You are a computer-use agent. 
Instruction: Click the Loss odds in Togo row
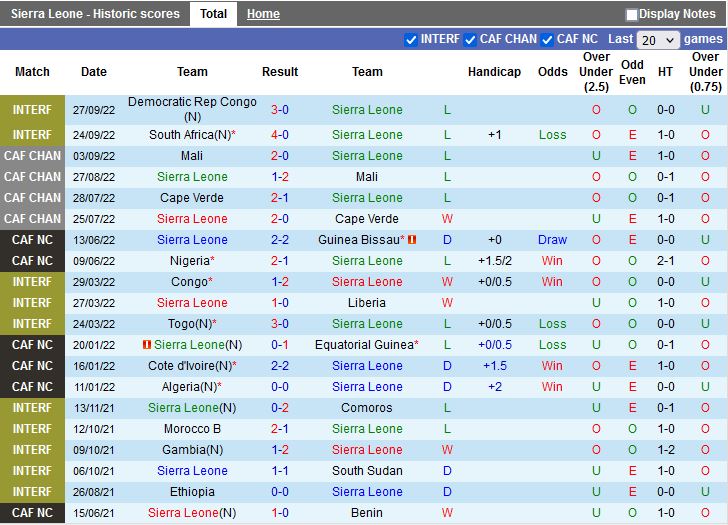552,324
